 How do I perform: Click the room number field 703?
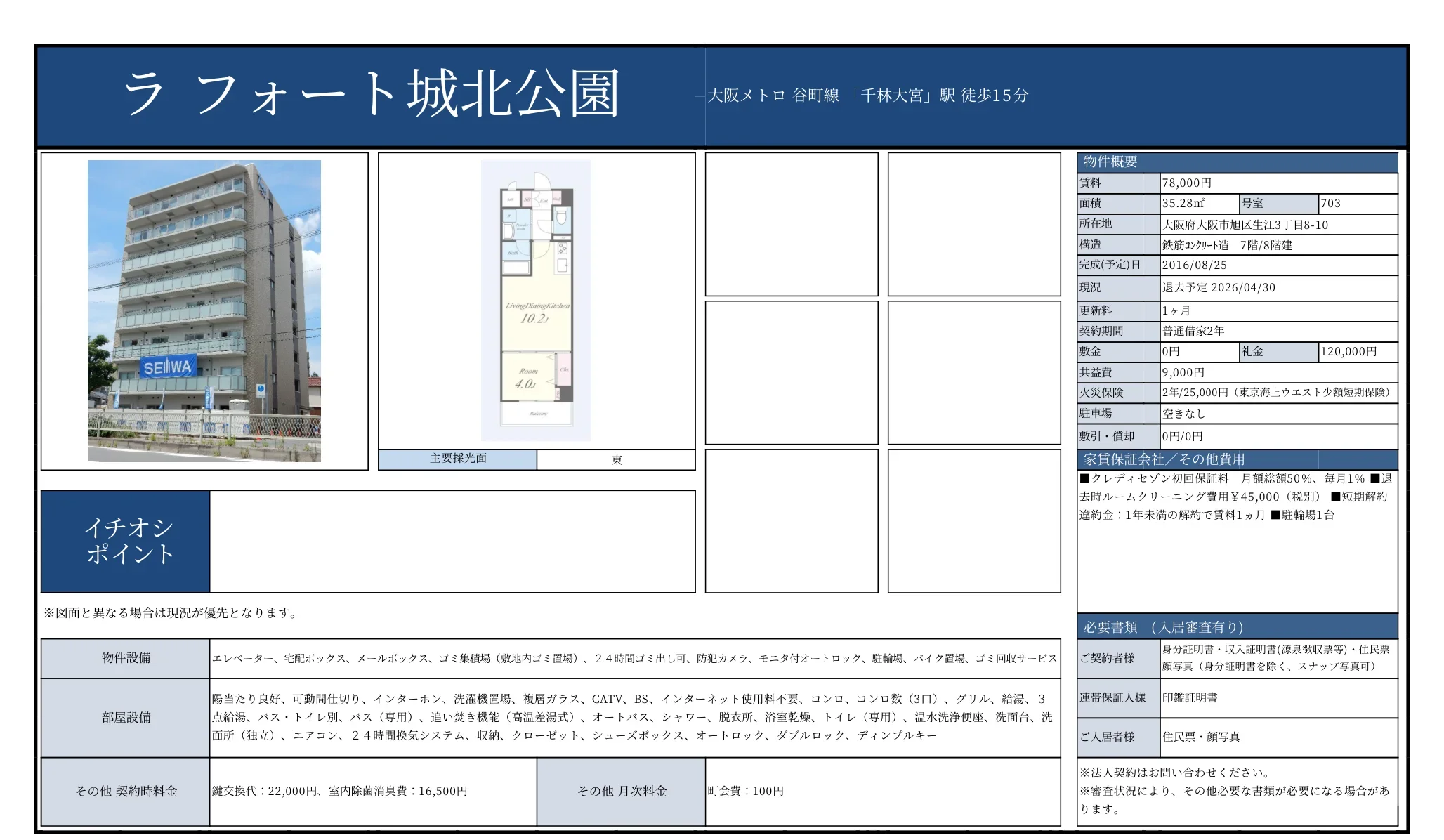pos(1331,204)
